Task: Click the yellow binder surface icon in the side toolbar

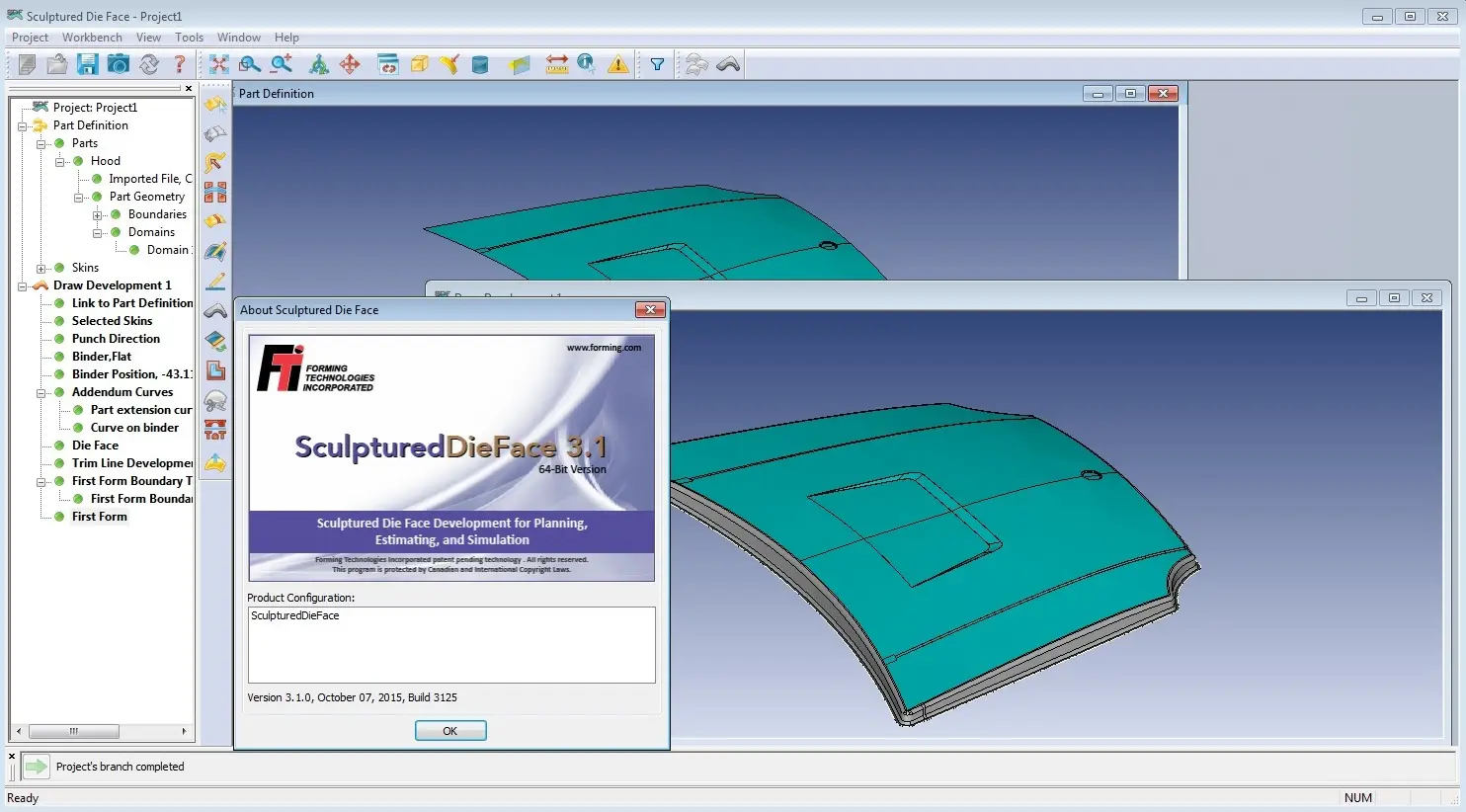Action: [x=215, y=222]
